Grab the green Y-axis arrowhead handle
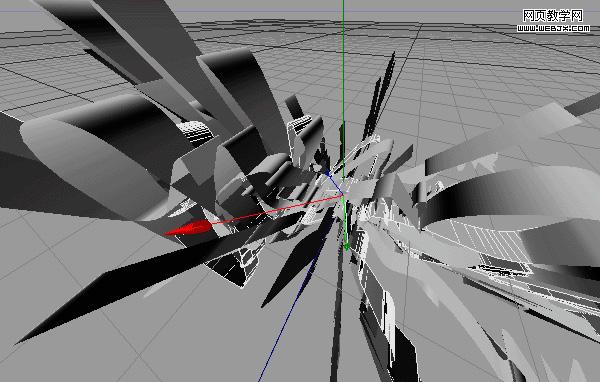600x382 pixels. tap(346, 247)
